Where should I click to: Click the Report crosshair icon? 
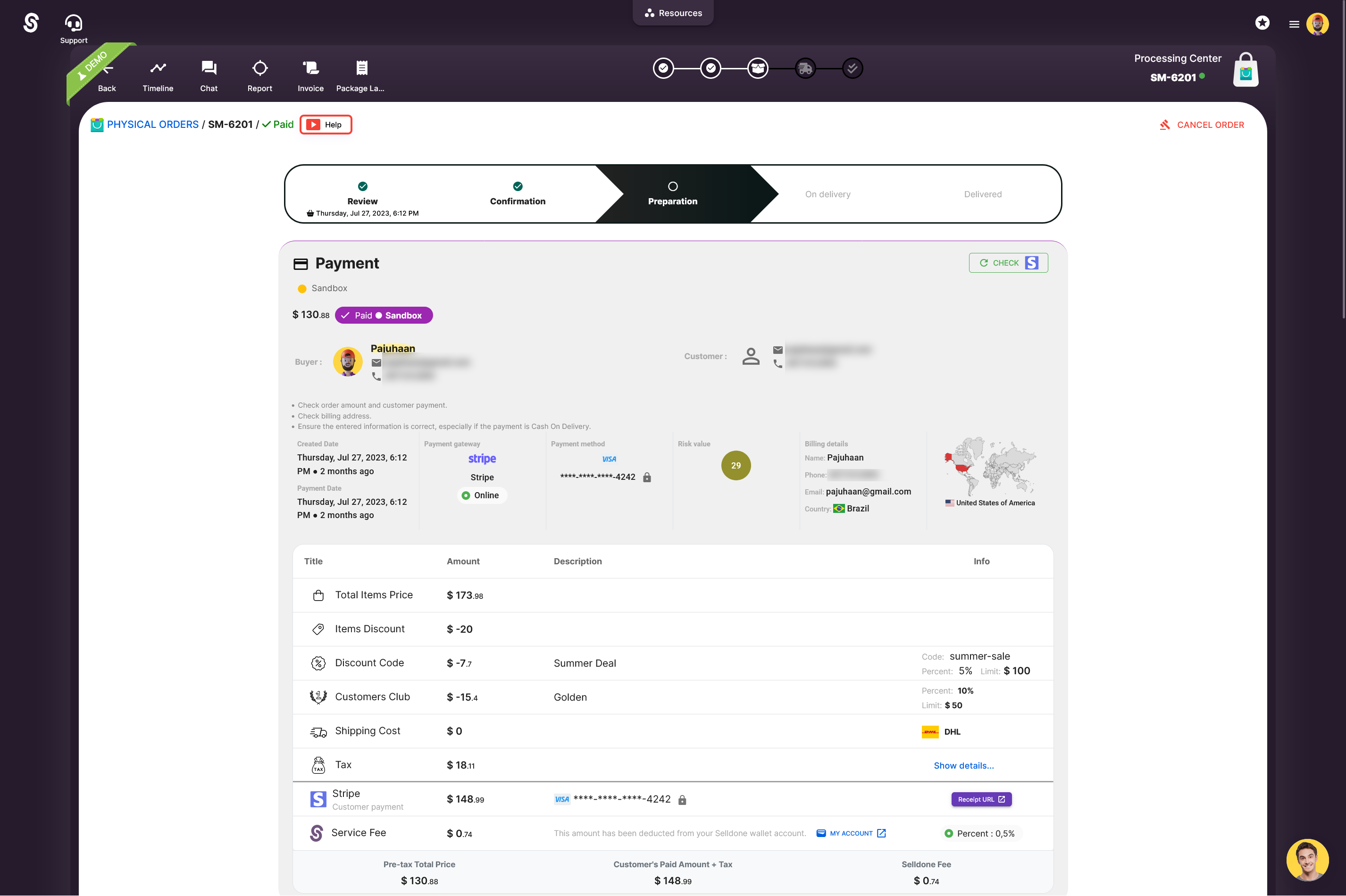pos(259,68)
